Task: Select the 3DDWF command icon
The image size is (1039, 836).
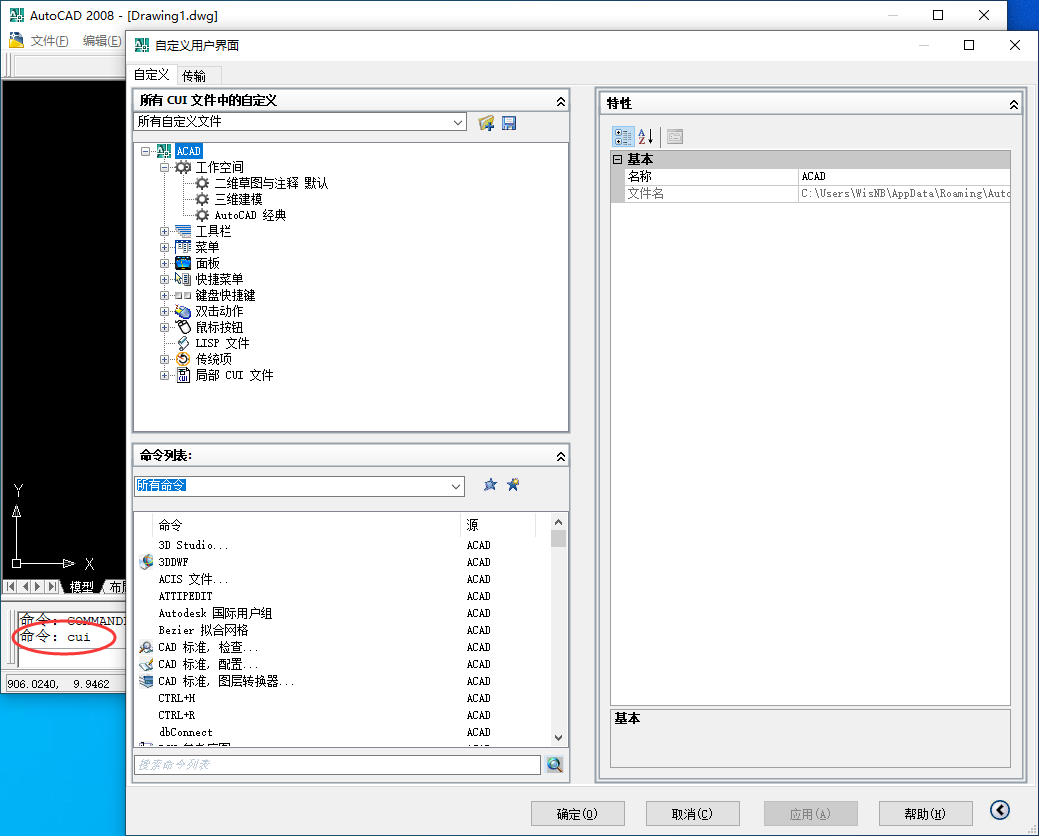Action: click(x=146, y=562)
